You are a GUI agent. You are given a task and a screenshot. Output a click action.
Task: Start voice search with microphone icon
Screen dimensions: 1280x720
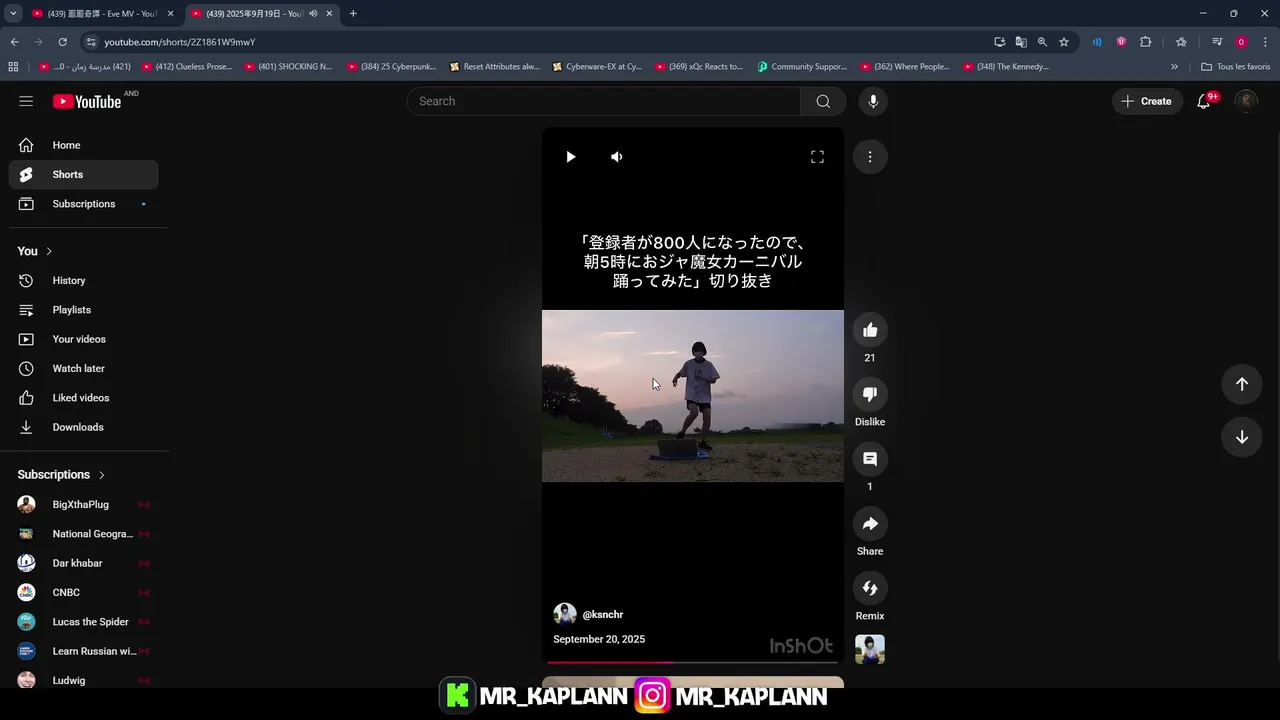873,101
